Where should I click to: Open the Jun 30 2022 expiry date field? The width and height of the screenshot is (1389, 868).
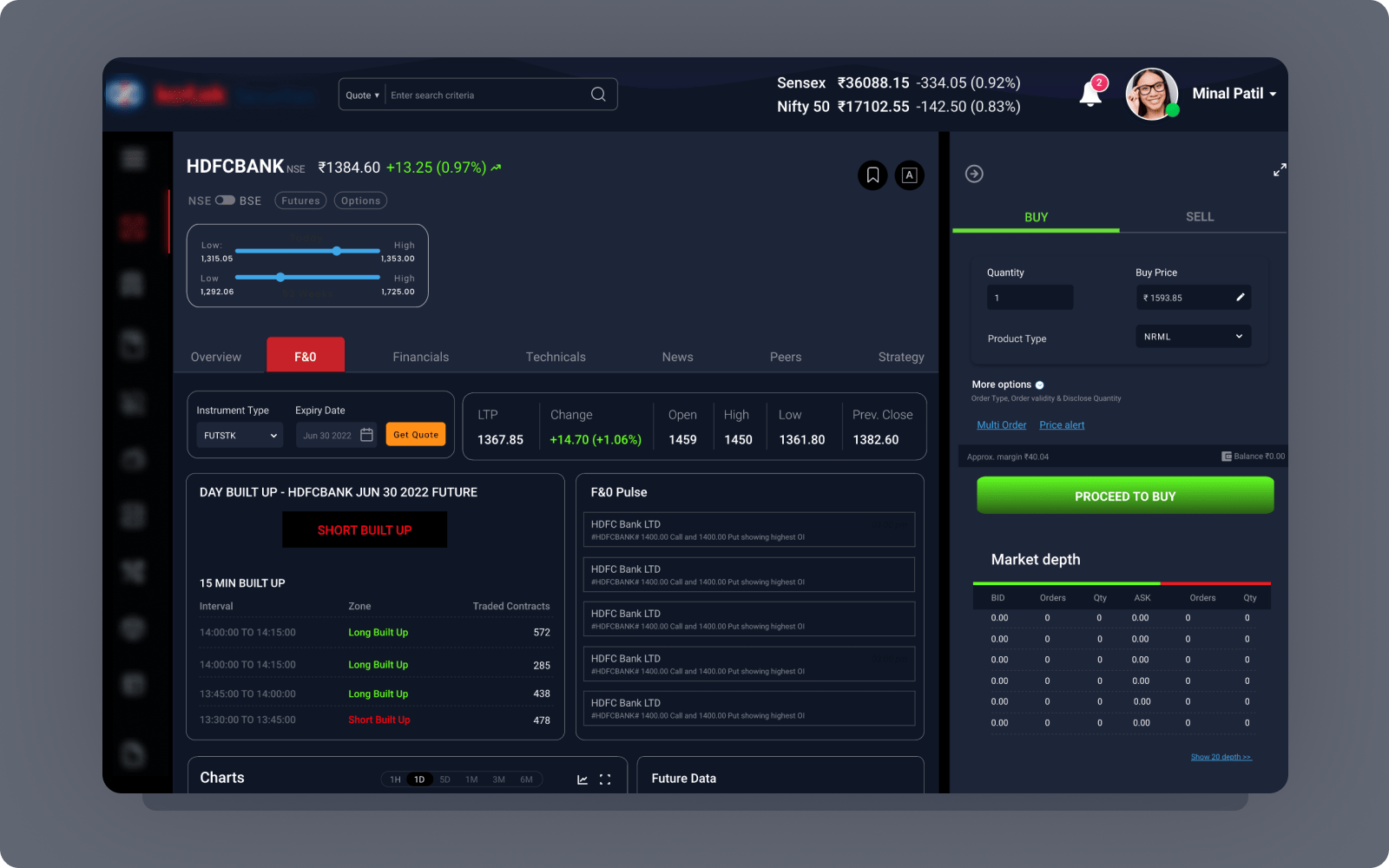337,435
